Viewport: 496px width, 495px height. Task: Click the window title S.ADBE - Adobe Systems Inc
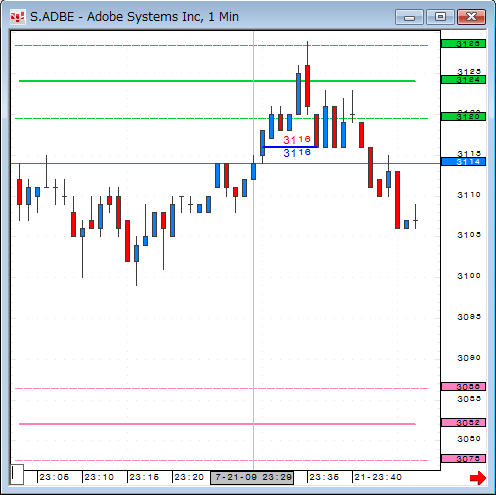tap(134, 17)
